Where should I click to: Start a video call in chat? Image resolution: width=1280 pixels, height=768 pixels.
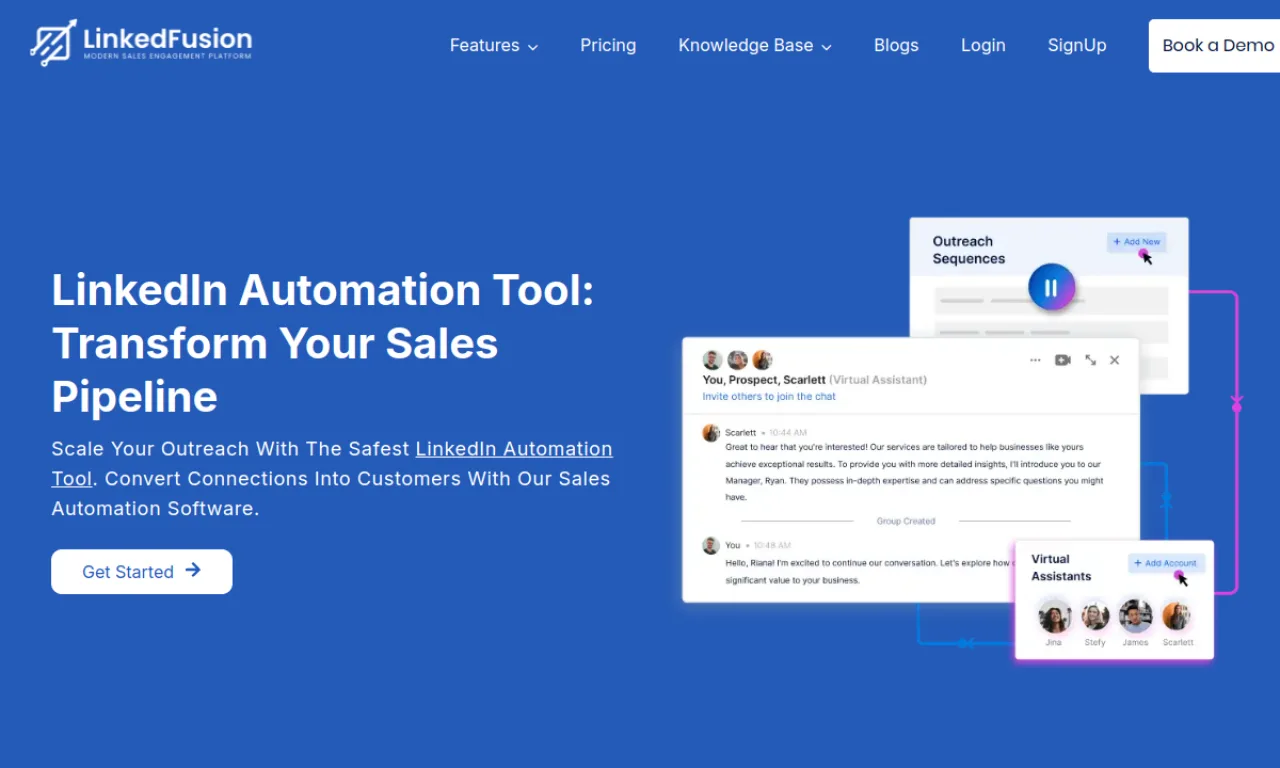coord(1063,360)
